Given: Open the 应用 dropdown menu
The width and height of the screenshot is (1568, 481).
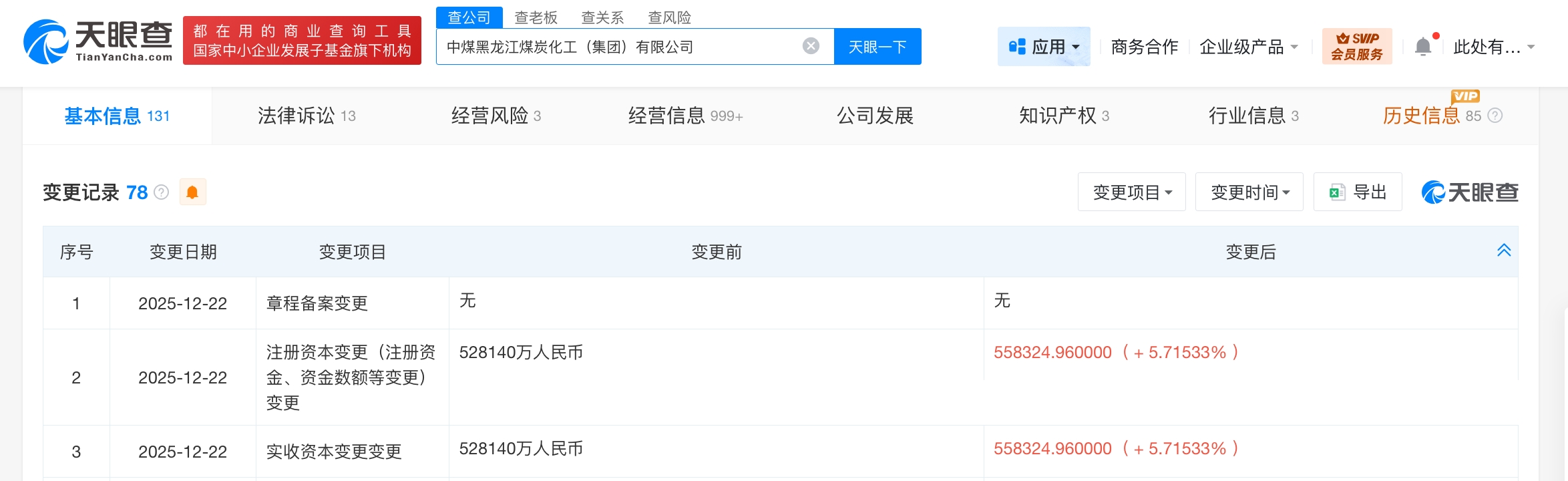Looking at the screenshot, I should [x=1044, y=47].
